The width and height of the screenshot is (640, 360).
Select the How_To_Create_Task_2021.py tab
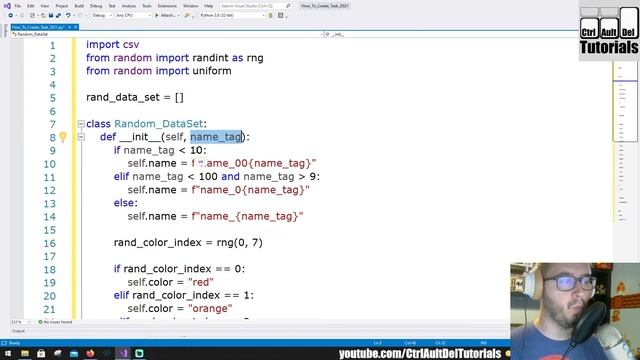[x=38, y=27]
